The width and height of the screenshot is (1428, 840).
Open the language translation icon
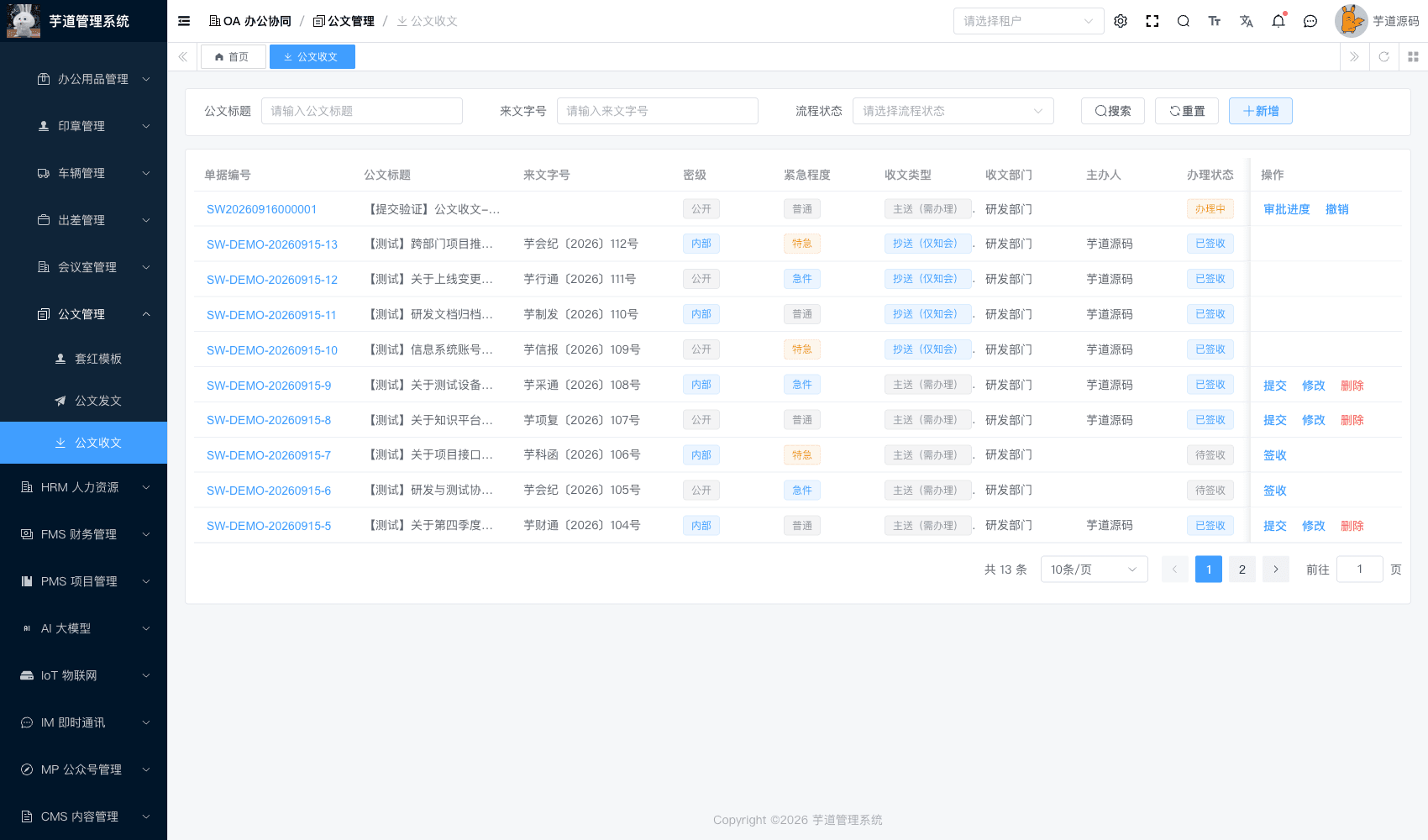(1247, 21)
